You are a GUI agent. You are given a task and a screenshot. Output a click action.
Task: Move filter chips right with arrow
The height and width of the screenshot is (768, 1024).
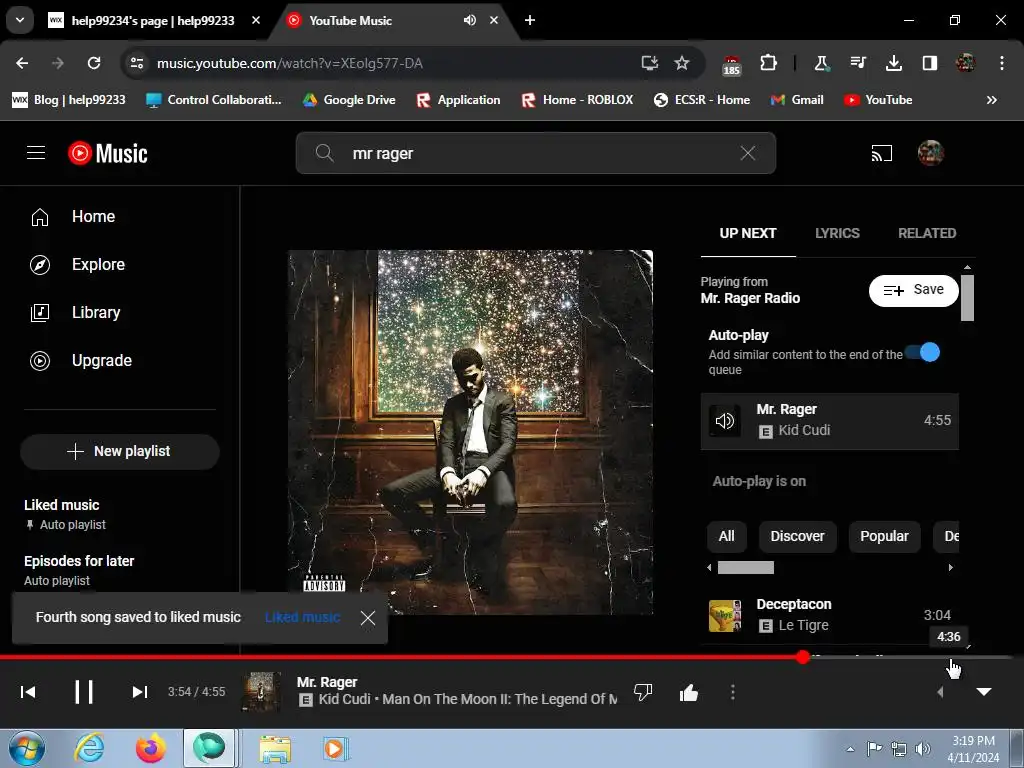950,568
